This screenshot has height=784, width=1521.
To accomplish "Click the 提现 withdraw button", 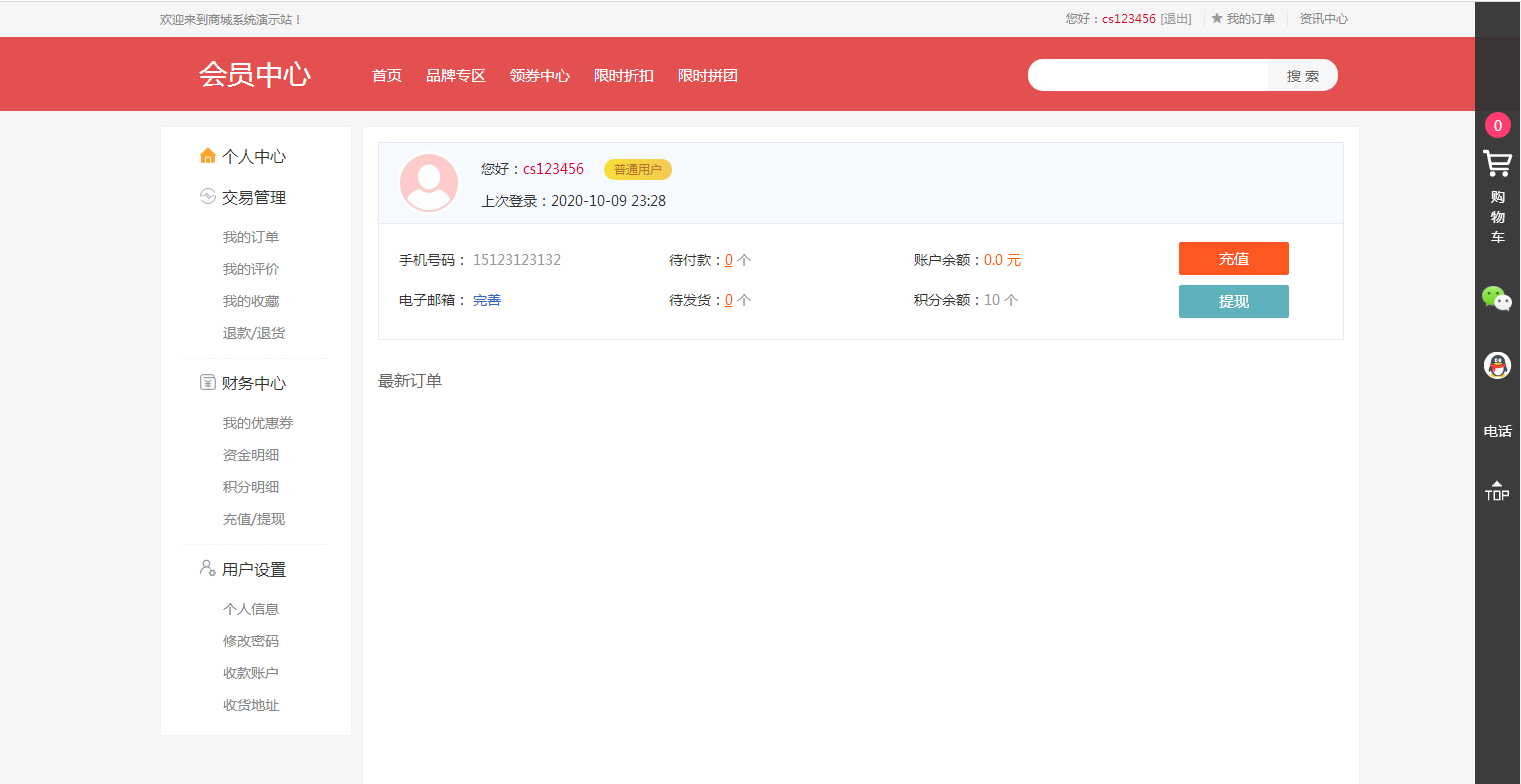I will (1233, 301).
